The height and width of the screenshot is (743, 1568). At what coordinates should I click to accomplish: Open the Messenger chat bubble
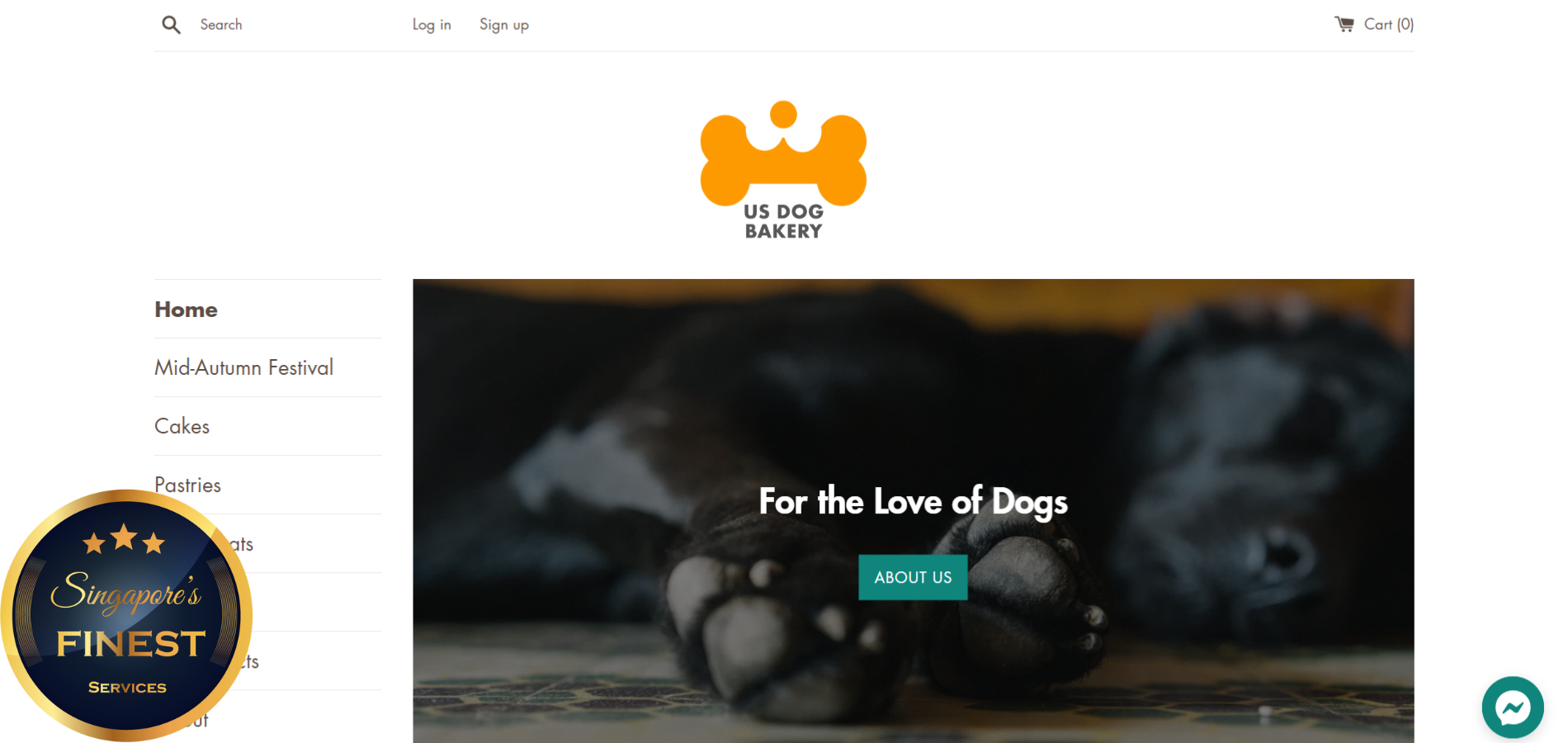click(1513, 708)
